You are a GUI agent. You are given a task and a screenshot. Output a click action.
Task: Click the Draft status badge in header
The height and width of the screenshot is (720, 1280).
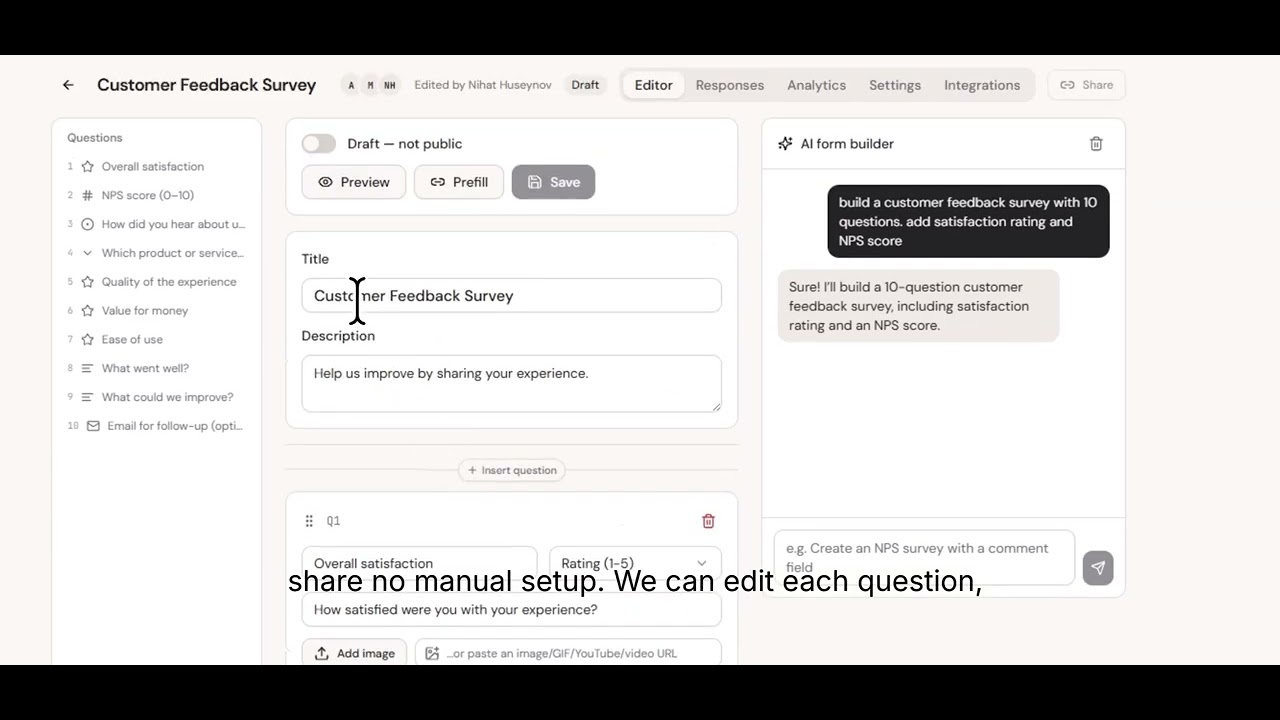[585, 85]
